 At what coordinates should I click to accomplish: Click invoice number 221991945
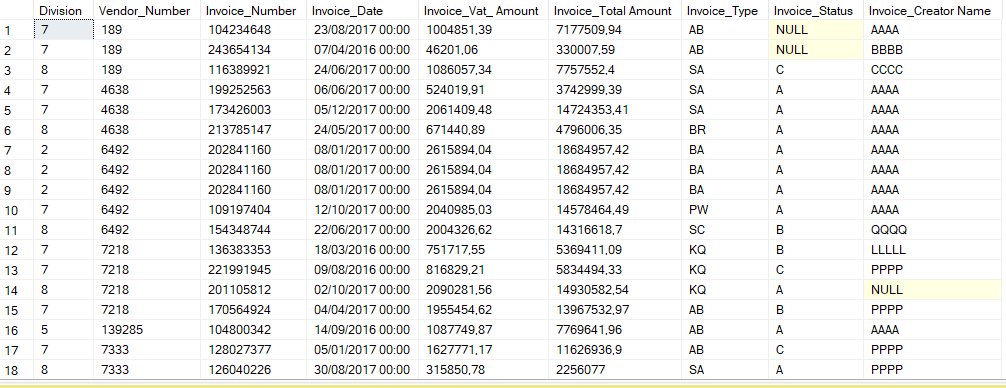tap(240, 270)
